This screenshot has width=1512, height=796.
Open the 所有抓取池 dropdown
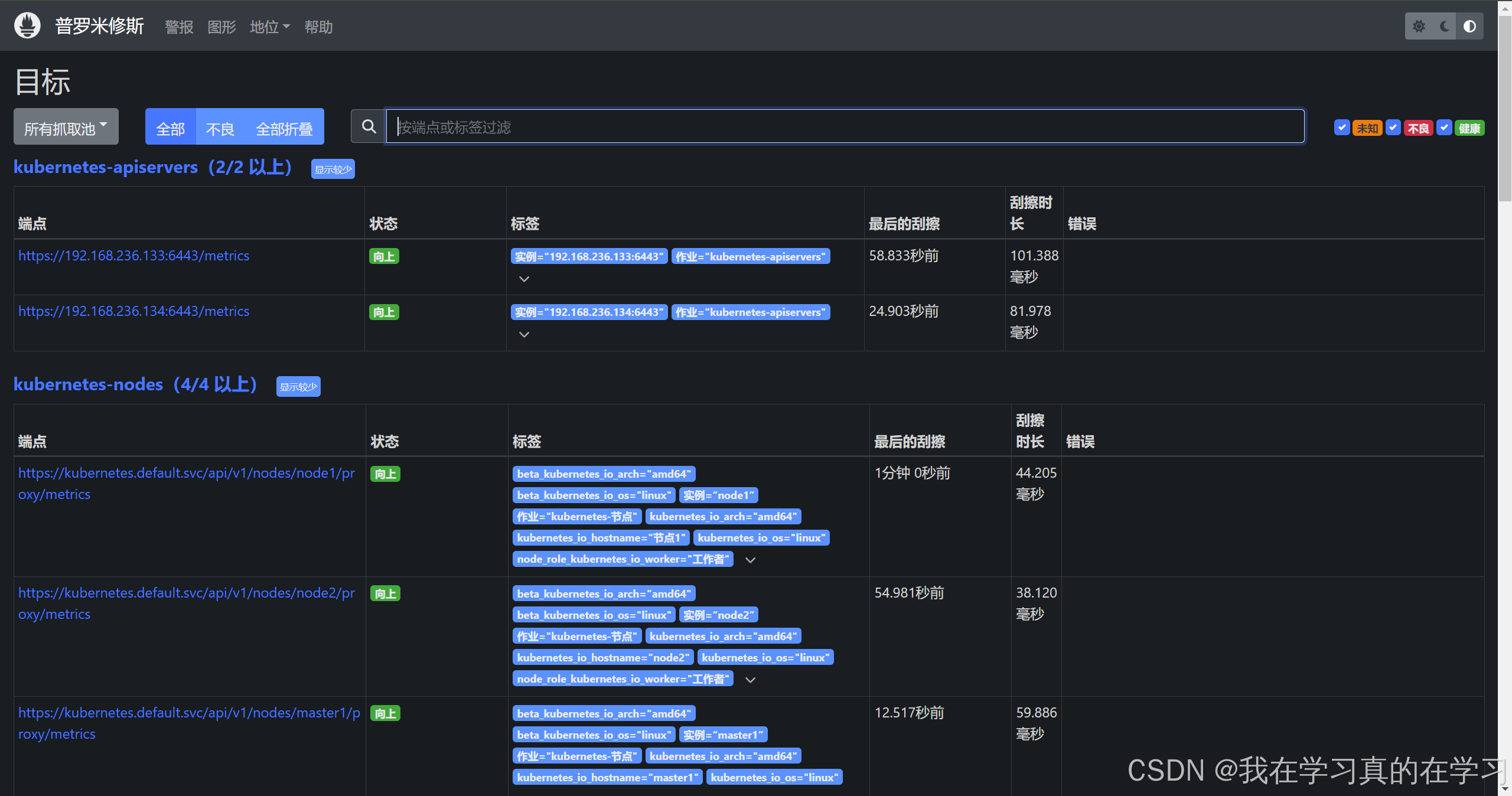66,128
